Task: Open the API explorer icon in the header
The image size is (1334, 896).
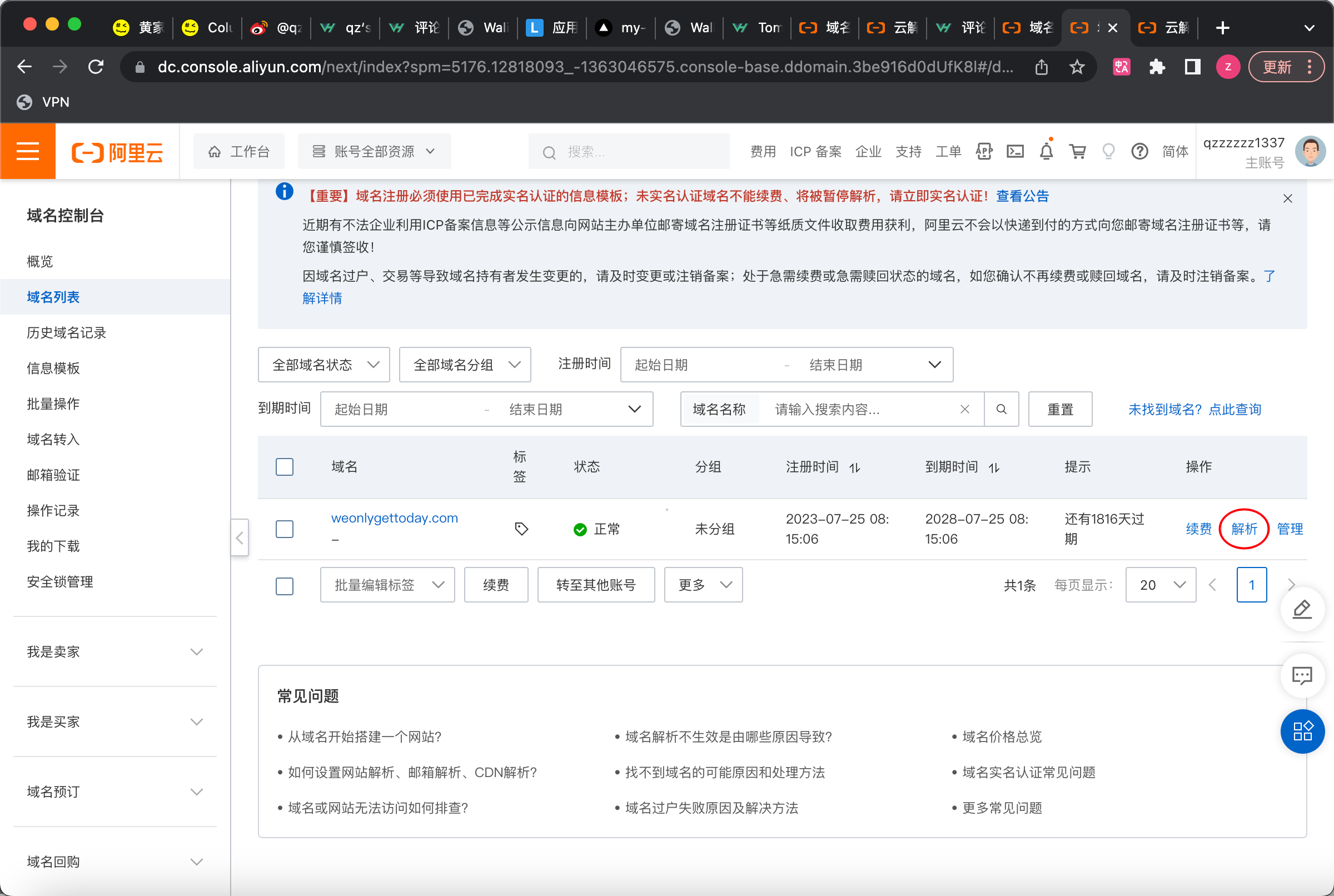Action: click(984, 151)
